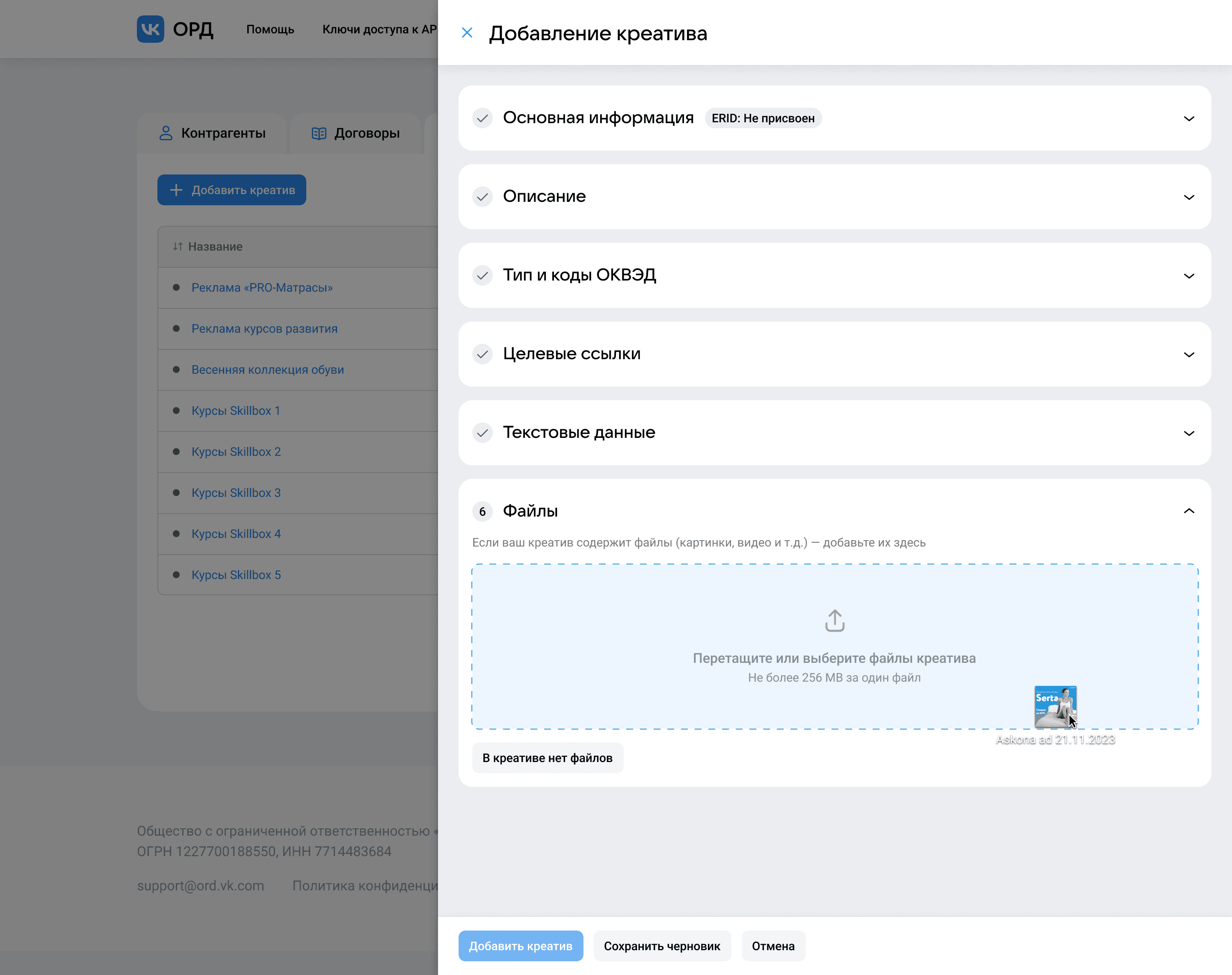Click Сохранить черновик button
Screen dimensions: 1232x975
(x=662, y=946)
